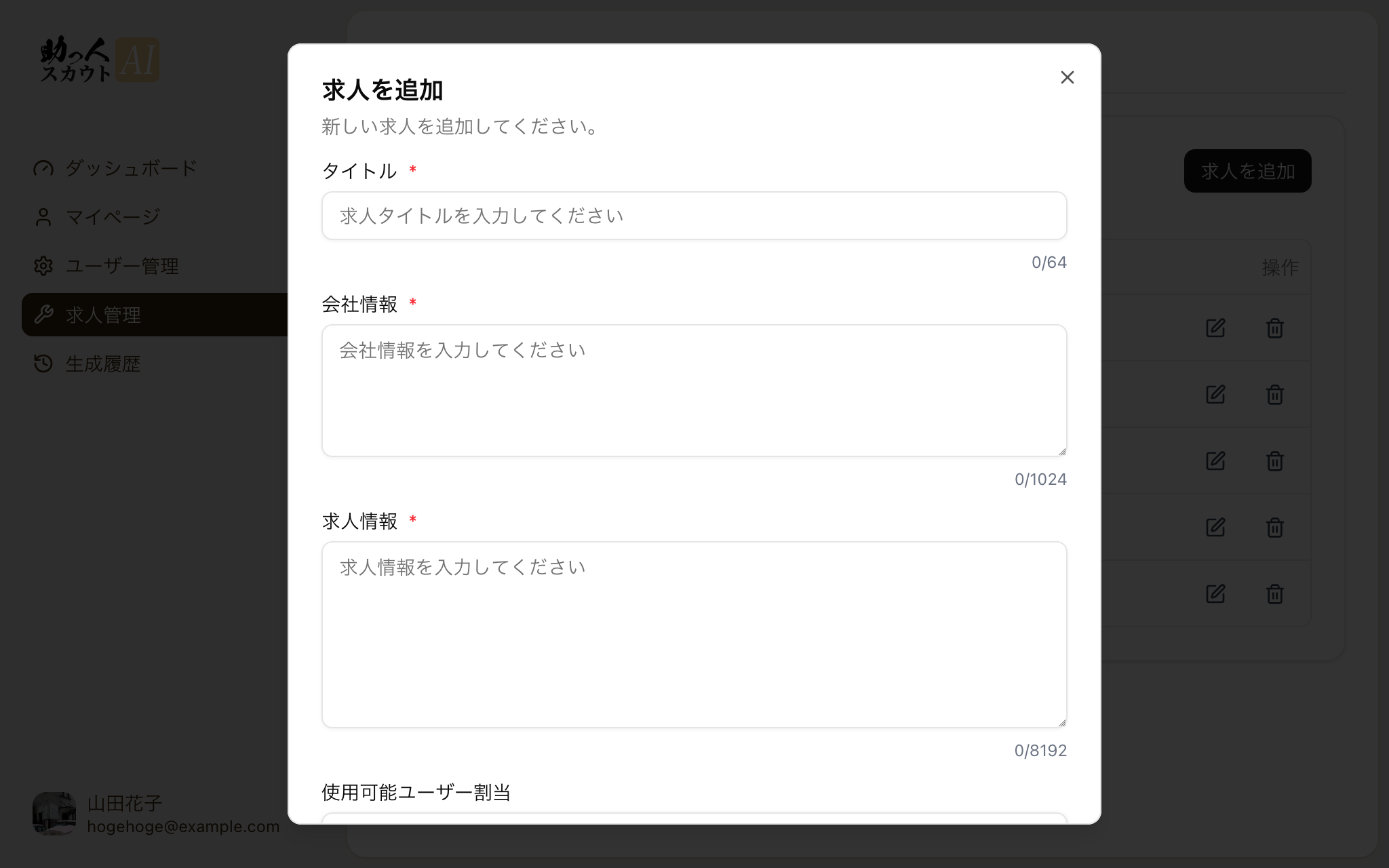Click the edit icon in first row
The width and height of the screenshot is (1389, 868).
pos(1215,328)
